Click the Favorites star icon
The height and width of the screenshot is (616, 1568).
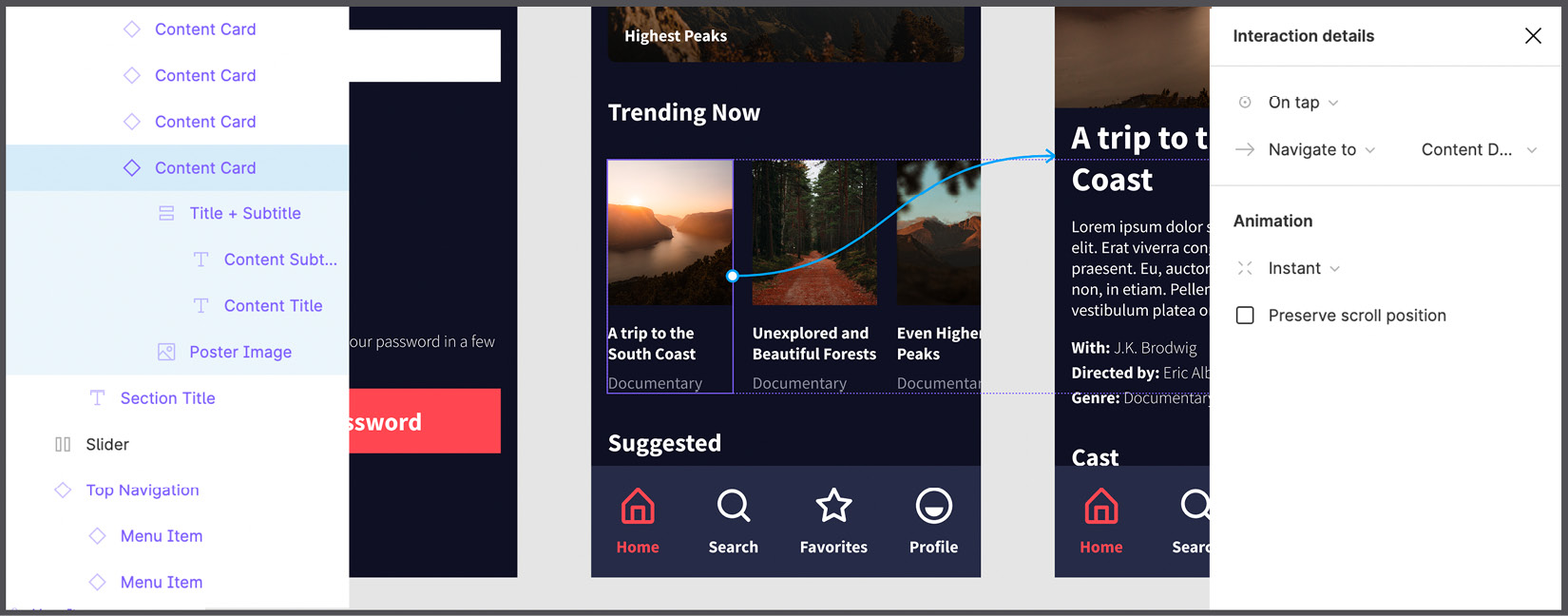[x=833, y=507]
